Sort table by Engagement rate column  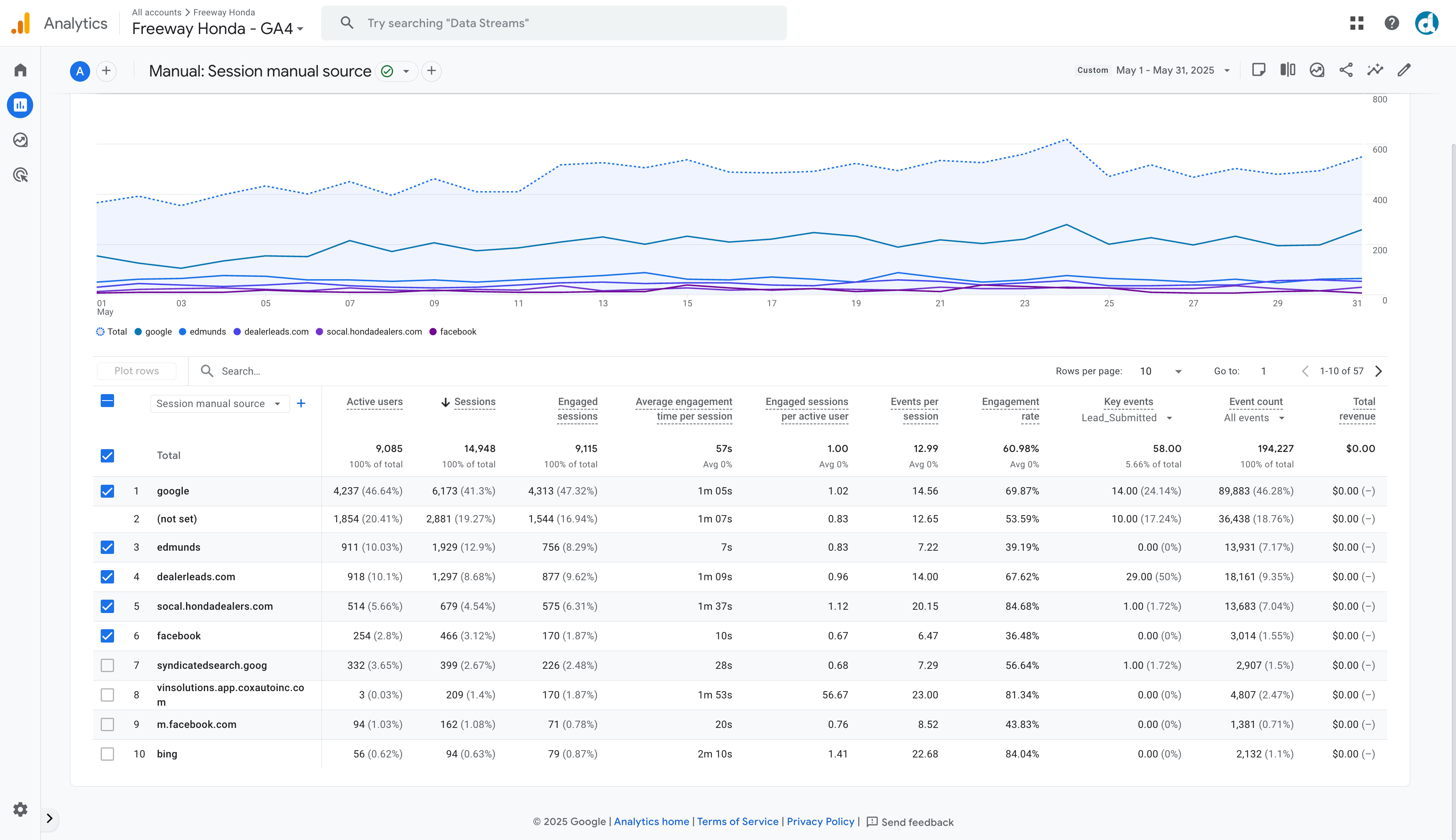[1010, 408]
